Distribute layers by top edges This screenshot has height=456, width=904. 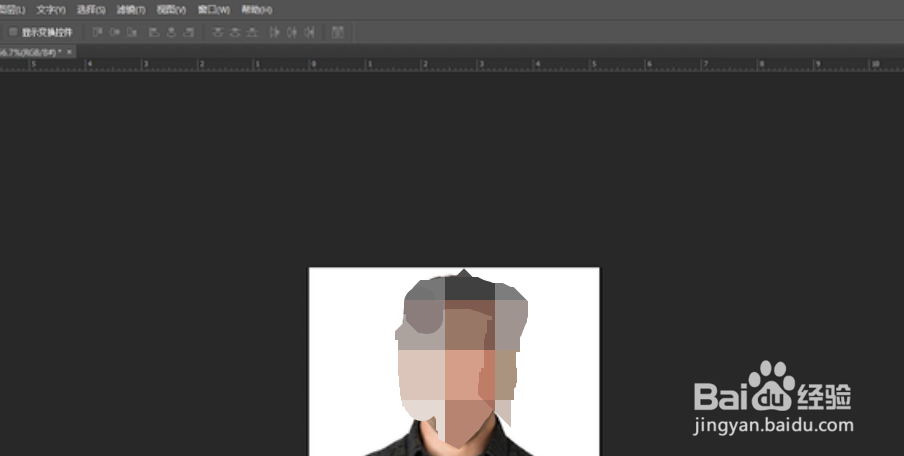click(x=217, y=32)
